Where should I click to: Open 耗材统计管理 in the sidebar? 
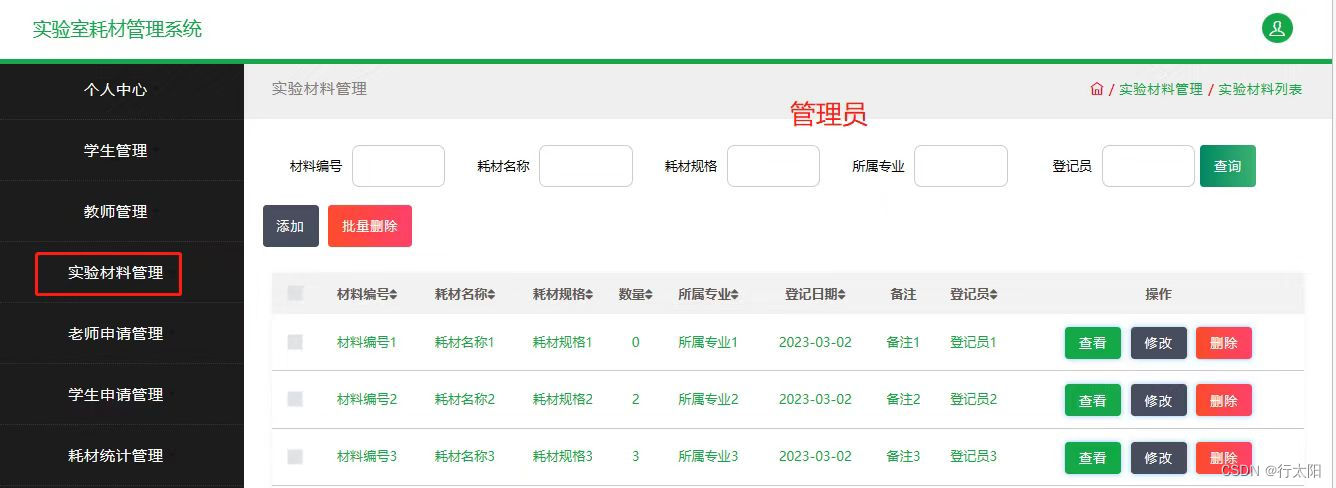(x=116, y=455)
